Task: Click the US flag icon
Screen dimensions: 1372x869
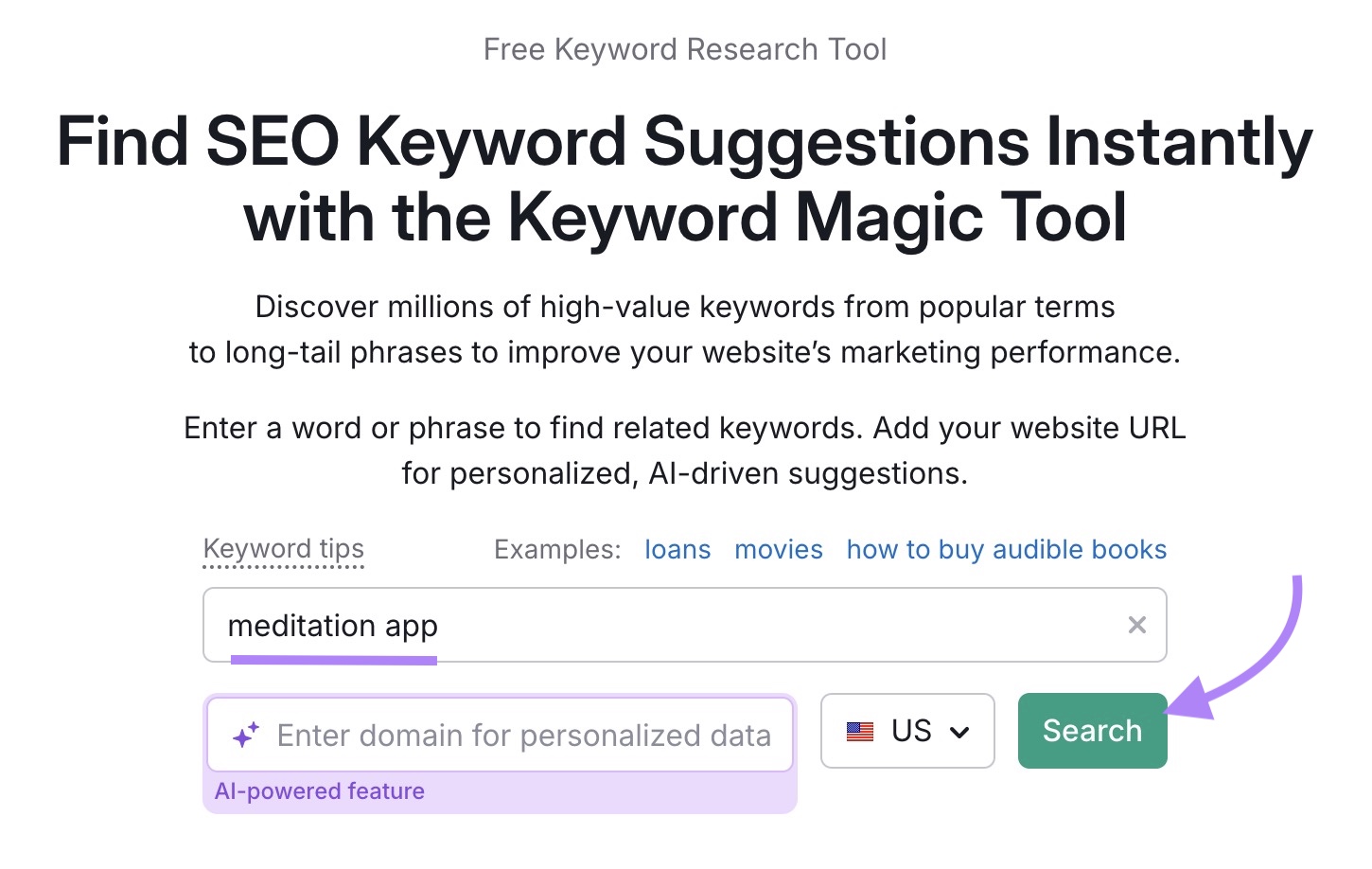Action: pos(860,731)
